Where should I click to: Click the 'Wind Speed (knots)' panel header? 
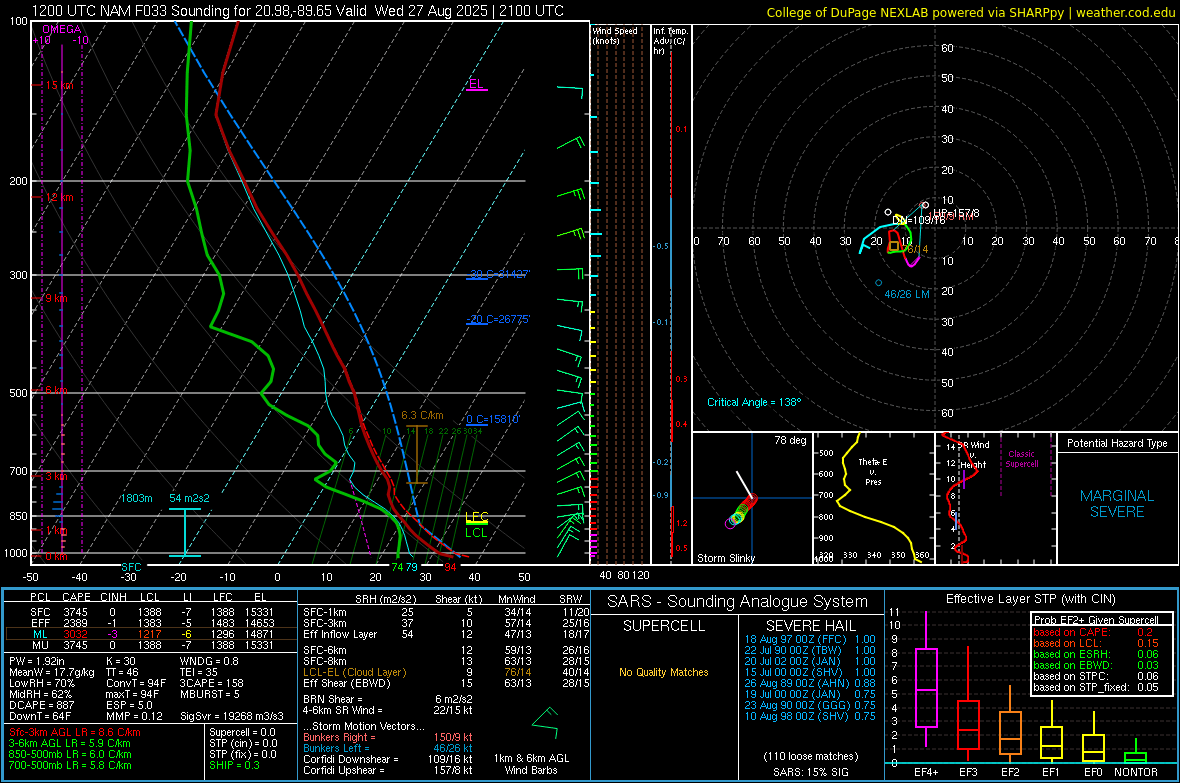click(615, 35)
